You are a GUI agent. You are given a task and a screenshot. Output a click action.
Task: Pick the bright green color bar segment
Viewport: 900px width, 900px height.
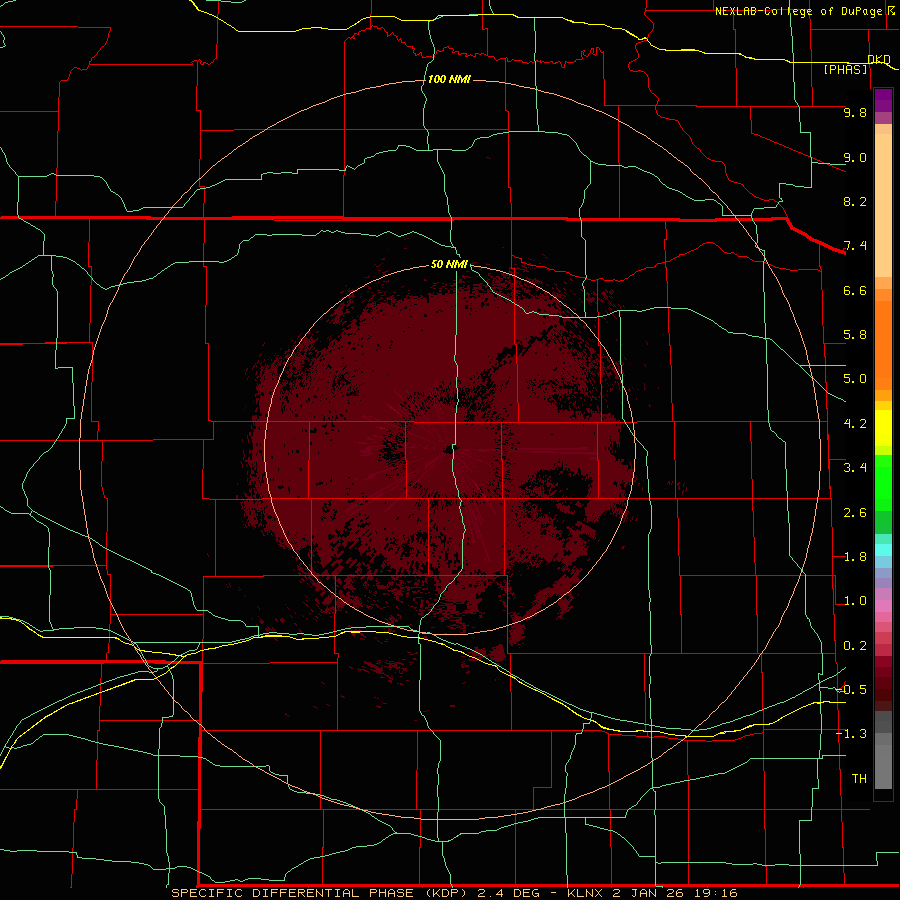click(x=883, y=483)
